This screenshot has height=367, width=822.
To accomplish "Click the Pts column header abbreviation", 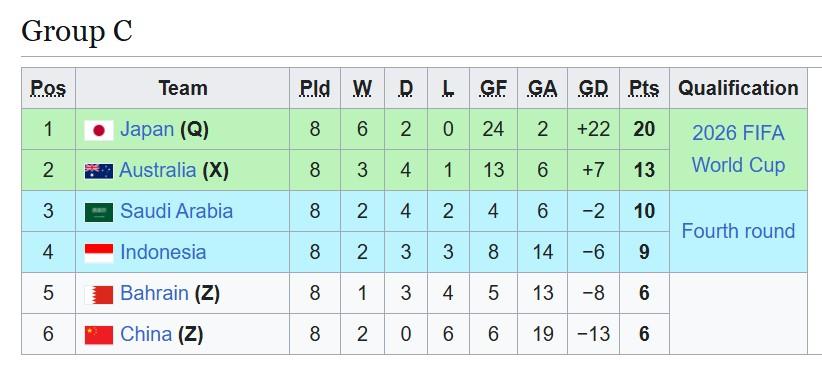I will pos(644,88).
